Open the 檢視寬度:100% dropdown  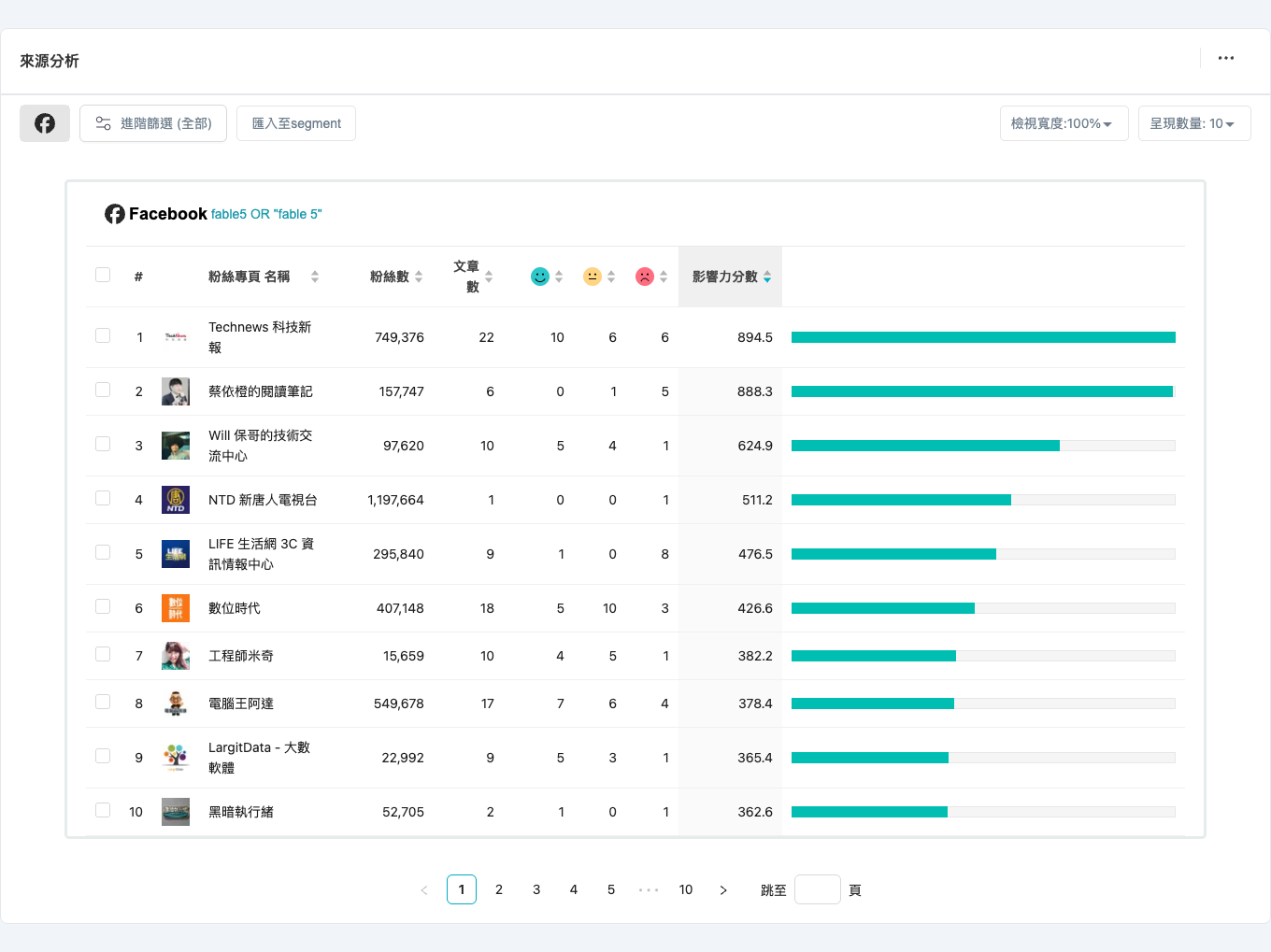coord(1064,123)
